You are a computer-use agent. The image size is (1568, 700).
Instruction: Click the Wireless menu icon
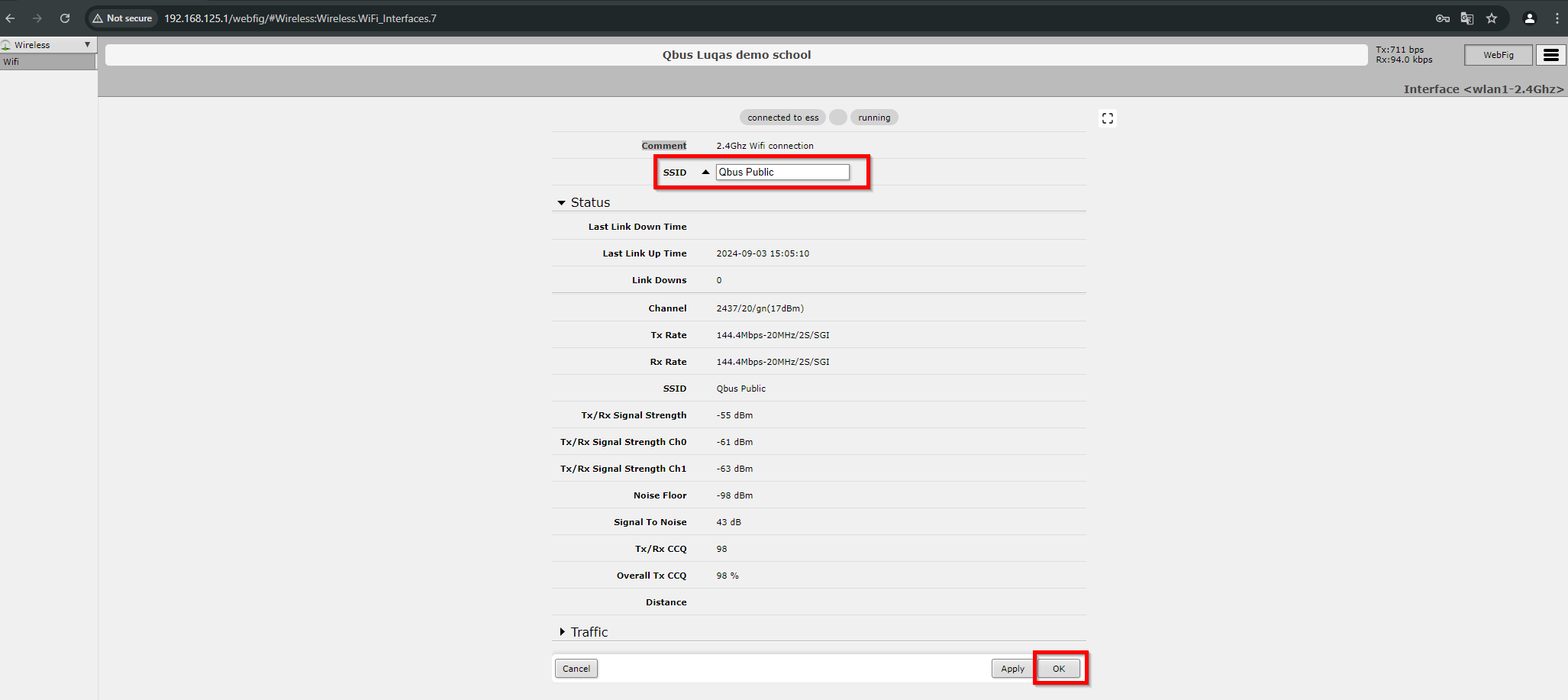6,45
